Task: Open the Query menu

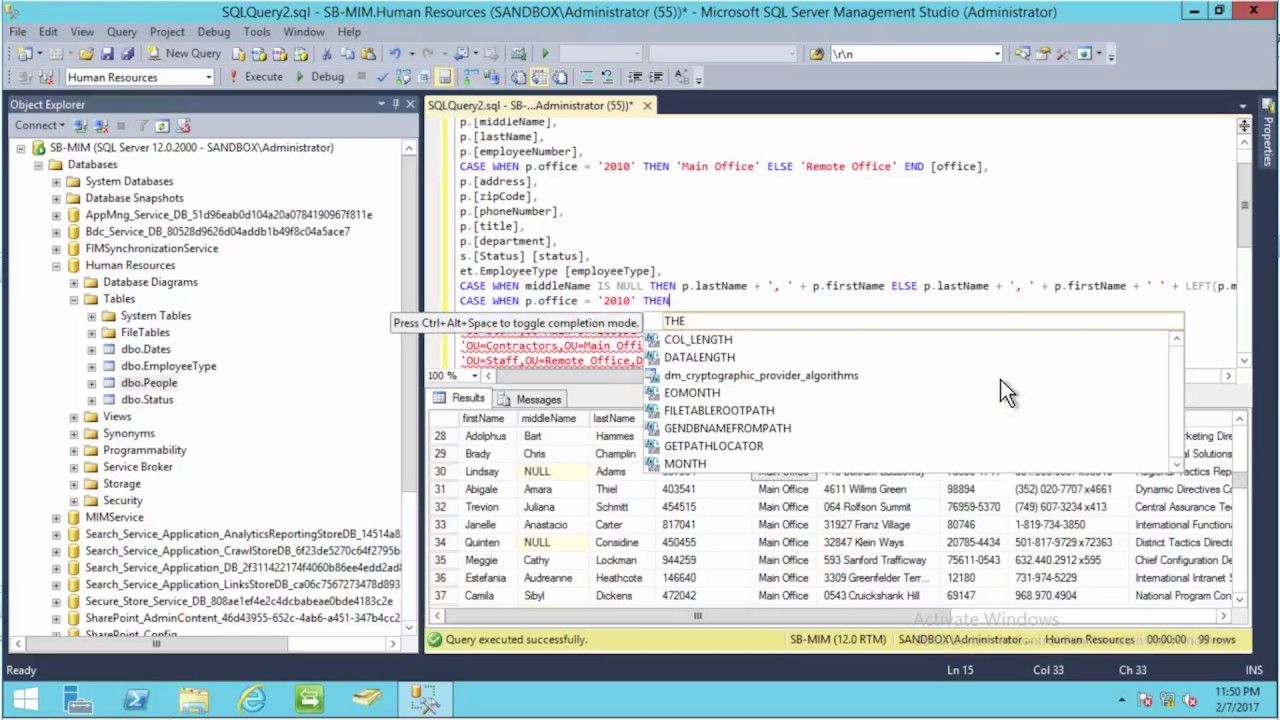Action: click(x=122, y=32)
